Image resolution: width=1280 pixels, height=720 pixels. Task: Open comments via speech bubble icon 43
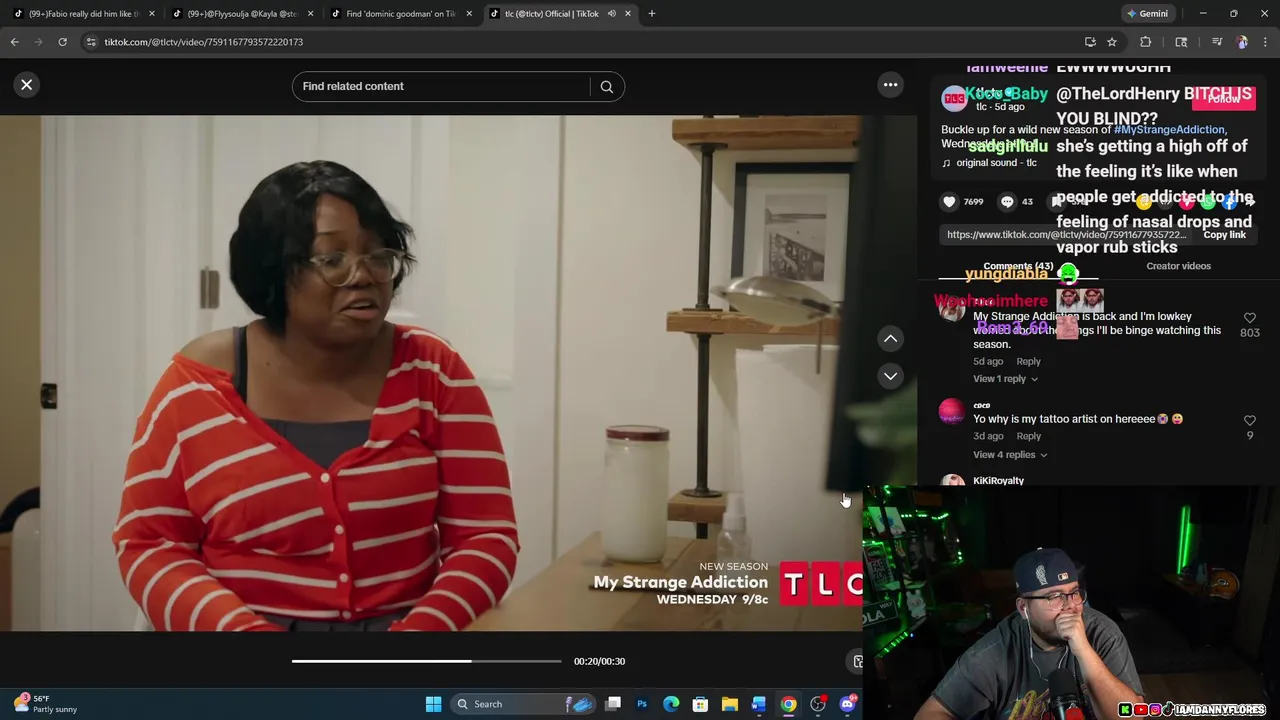[x=1007, y=202]
